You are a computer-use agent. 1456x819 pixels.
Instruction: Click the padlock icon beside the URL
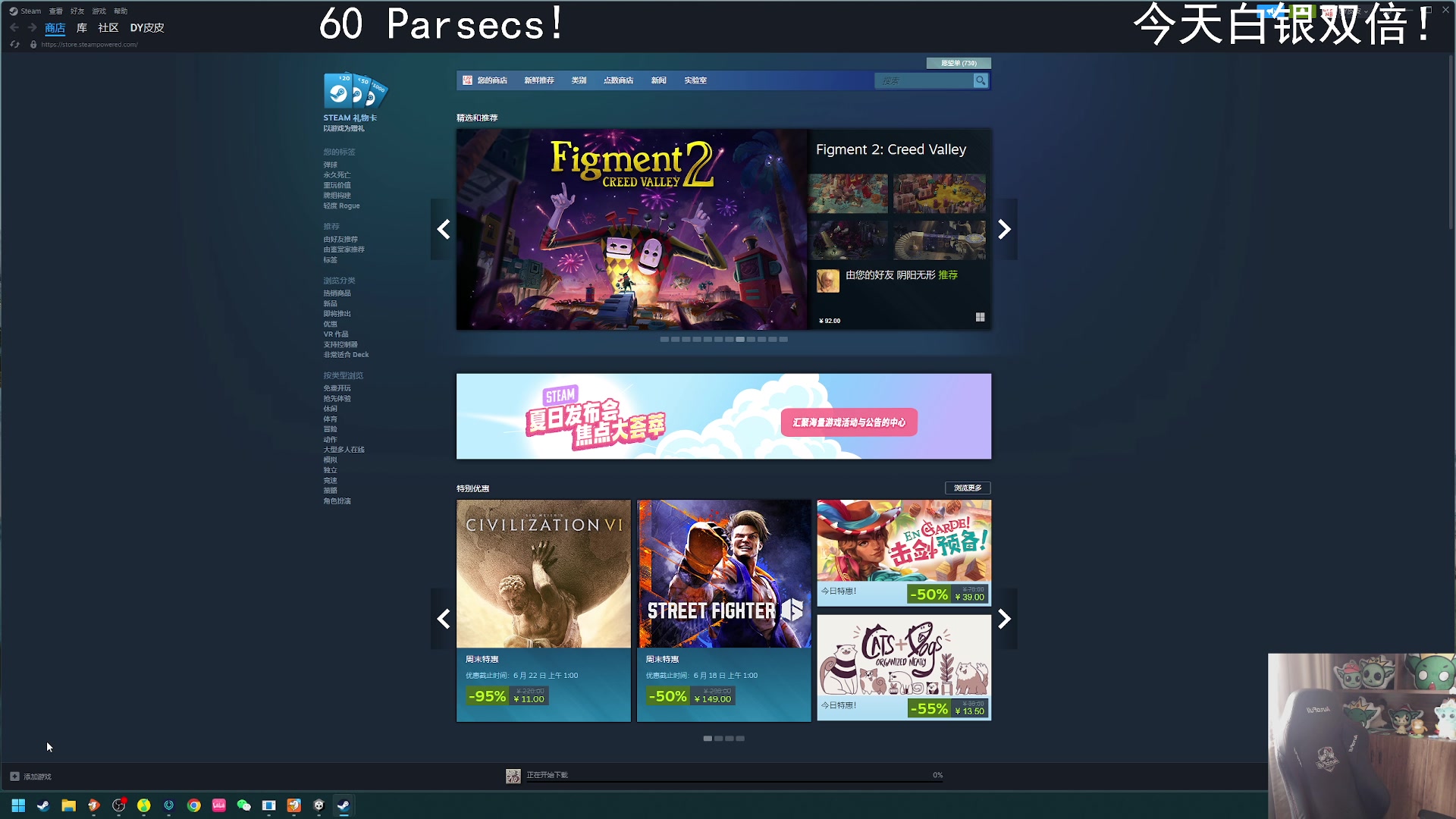33,45
